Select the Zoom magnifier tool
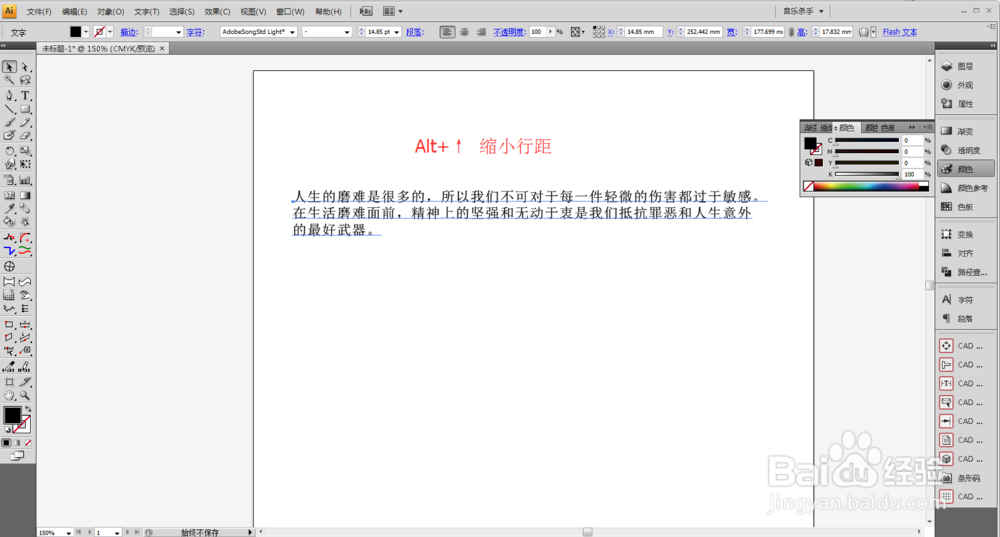This screenshot has height=537, width=1000. click(25, 395)
